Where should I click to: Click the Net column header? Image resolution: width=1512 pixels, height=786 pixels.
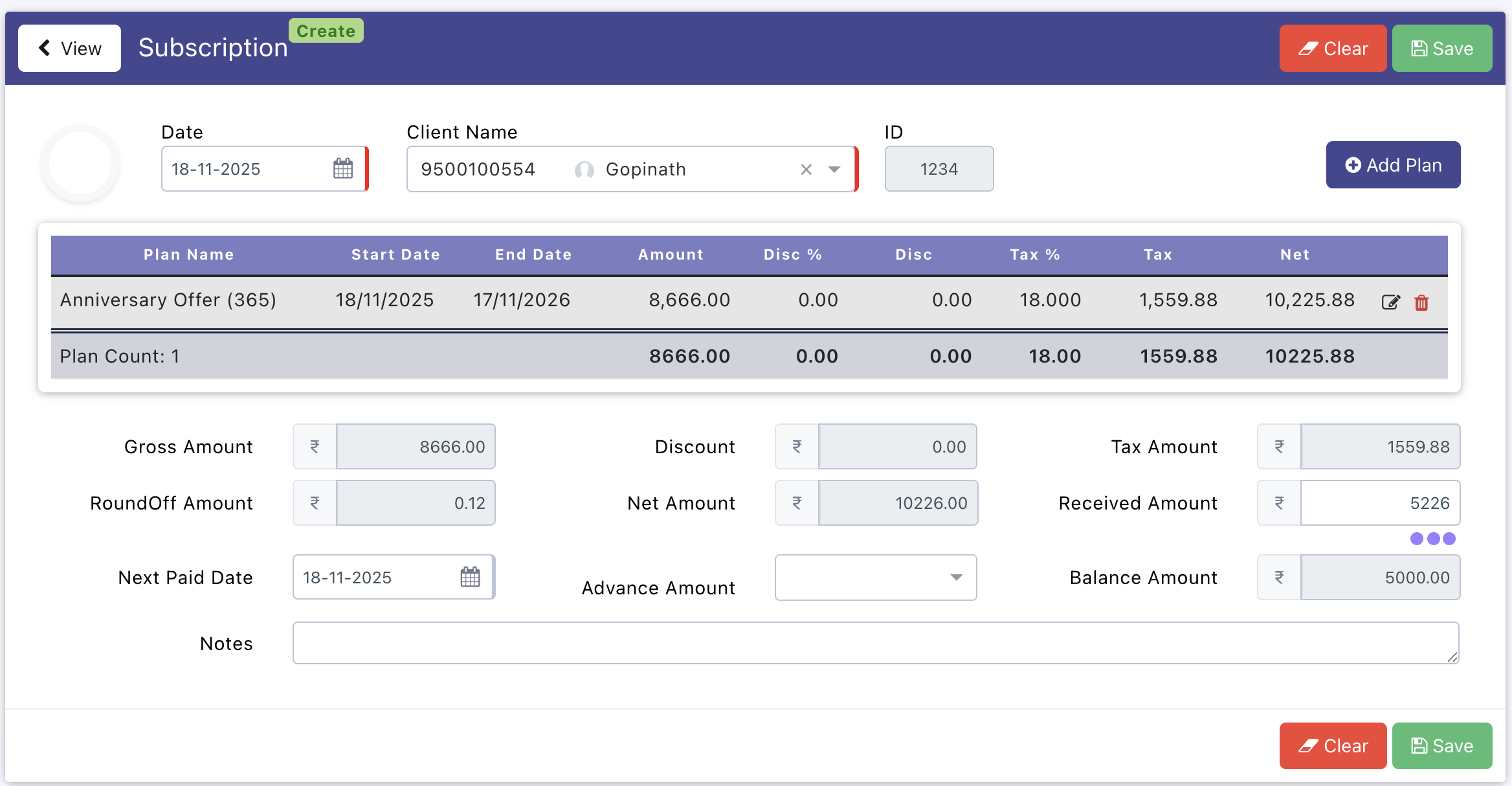[x=1295, y=255]
